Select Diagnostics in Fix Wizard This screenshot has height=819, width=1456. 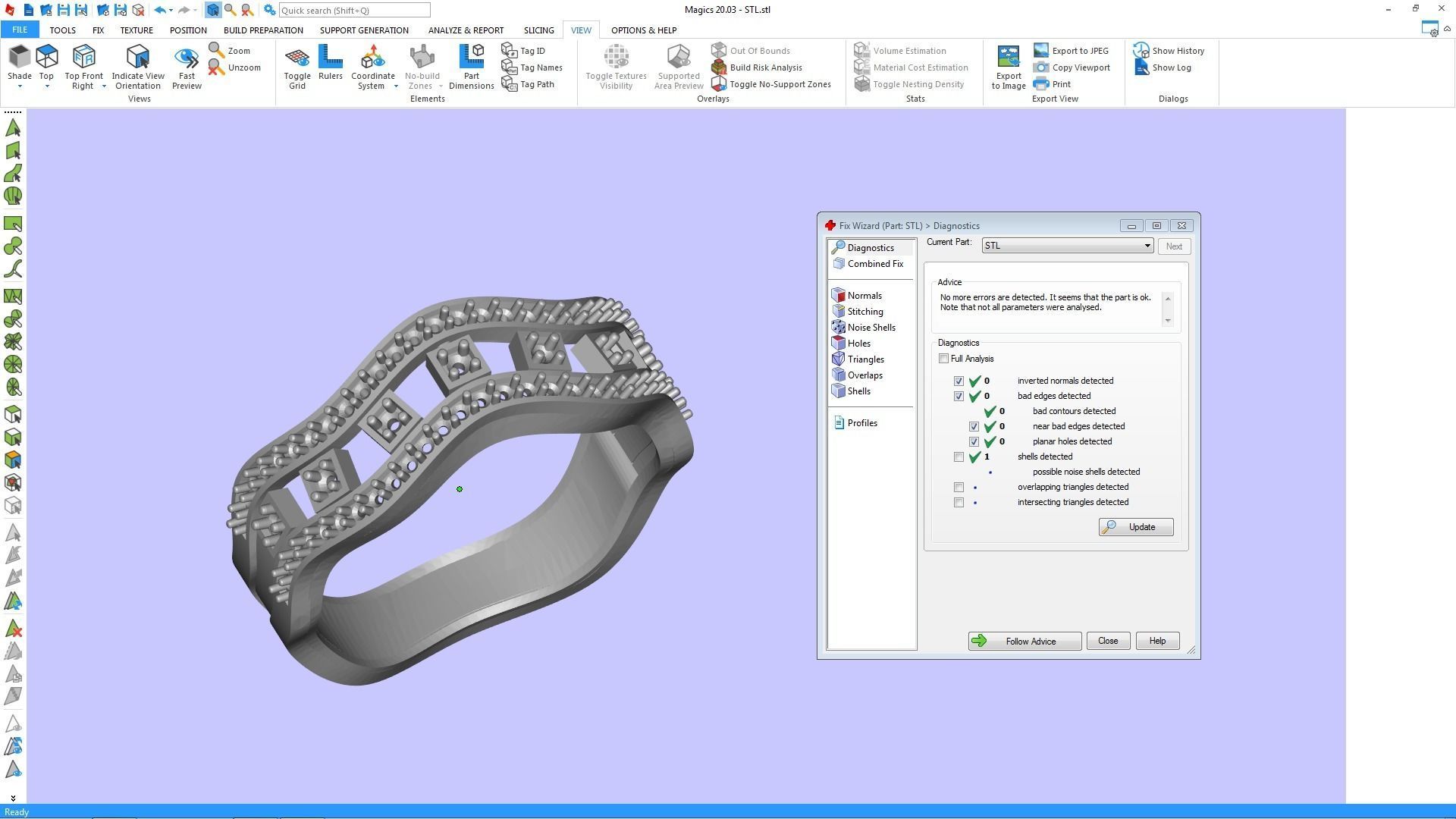click(864, 248)
